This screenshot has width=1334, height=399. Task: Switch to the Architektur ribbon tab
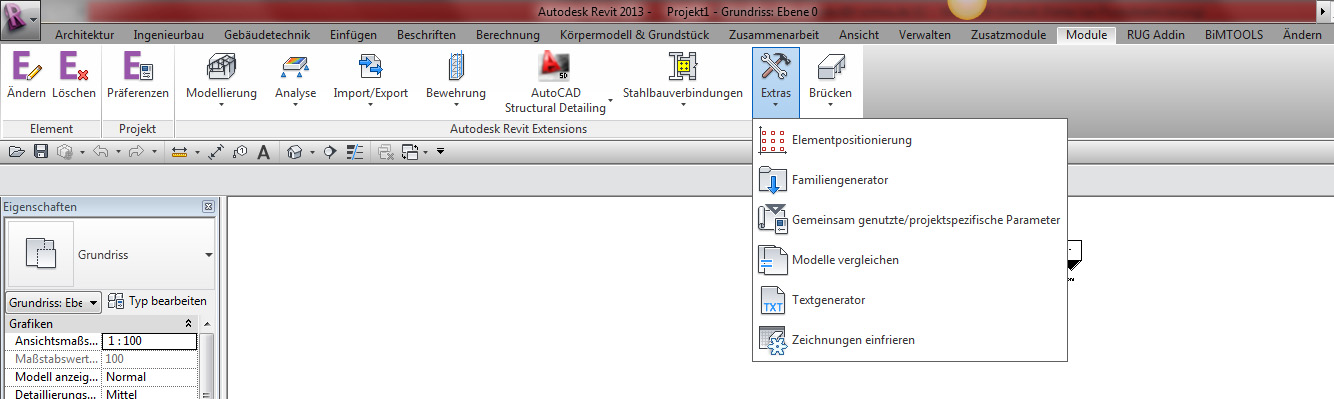click(x=87, y=35)
